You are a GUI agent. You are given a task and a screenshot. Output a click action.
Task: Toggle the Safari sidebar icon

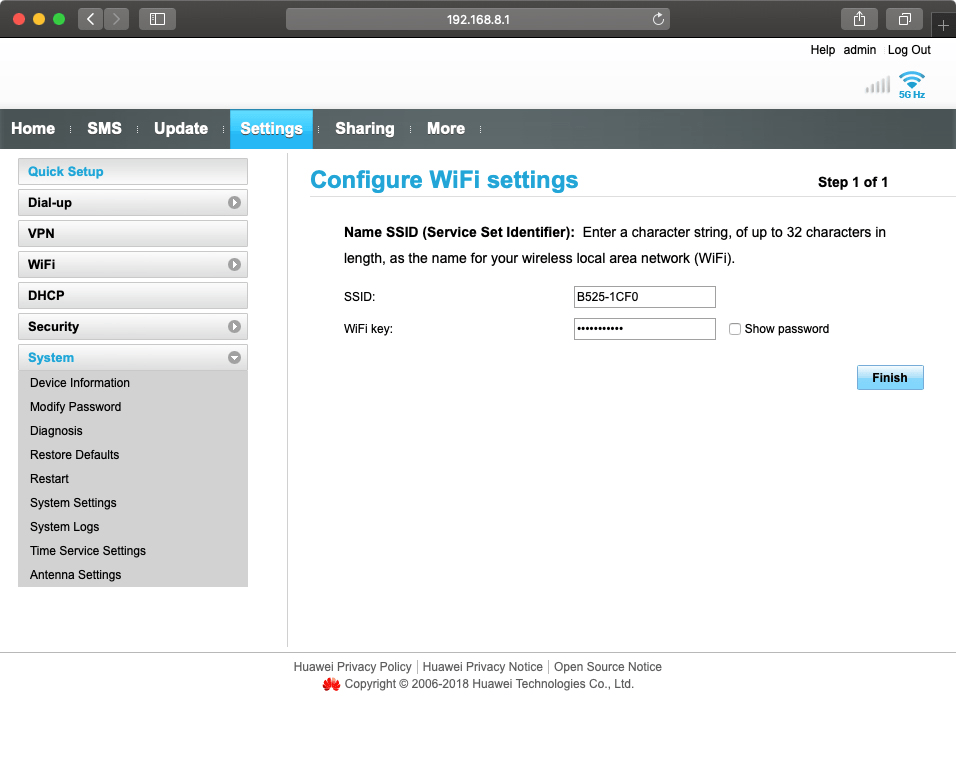click(x=157, y=19)
